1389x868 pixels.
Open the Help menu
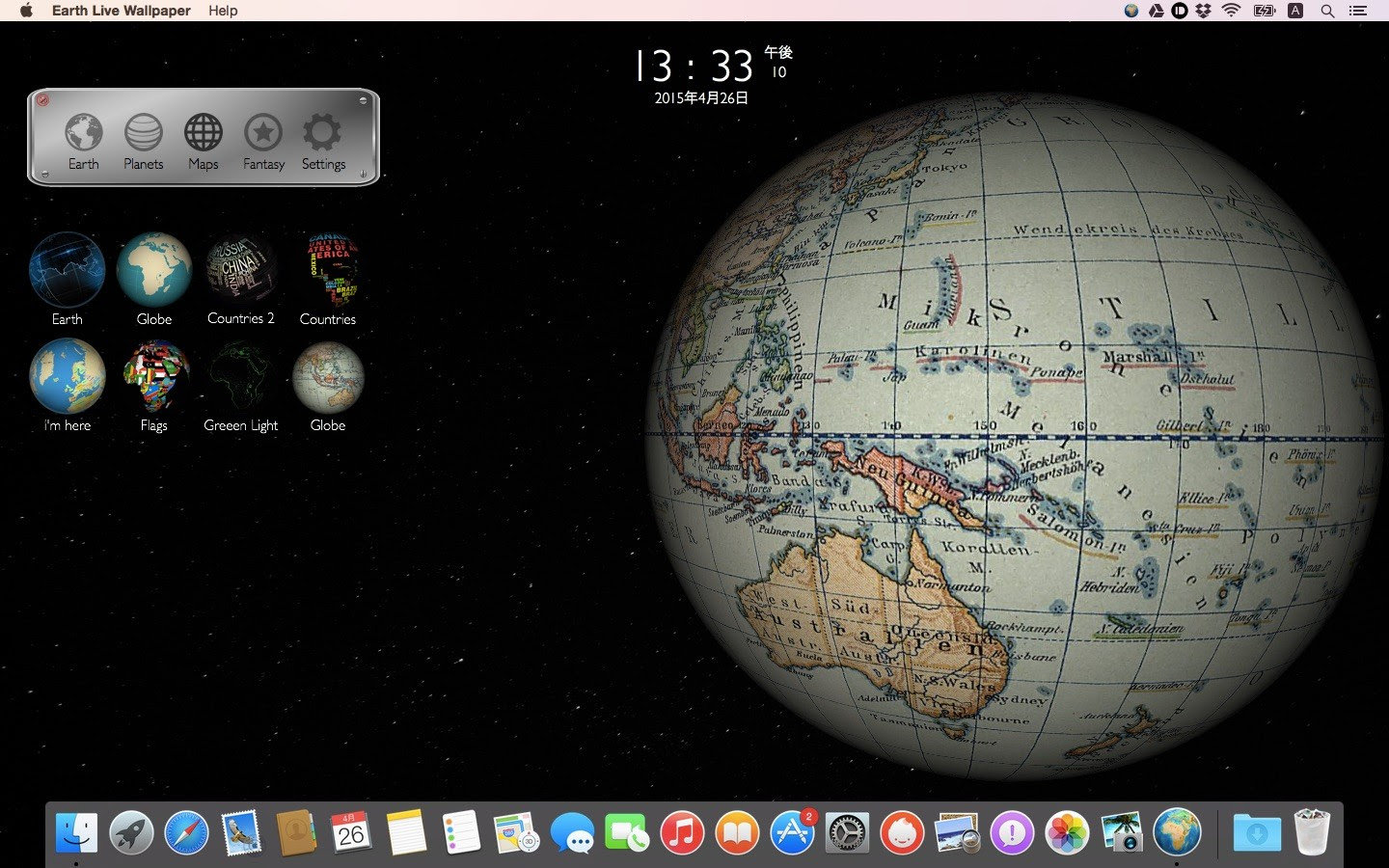(223, 11)
